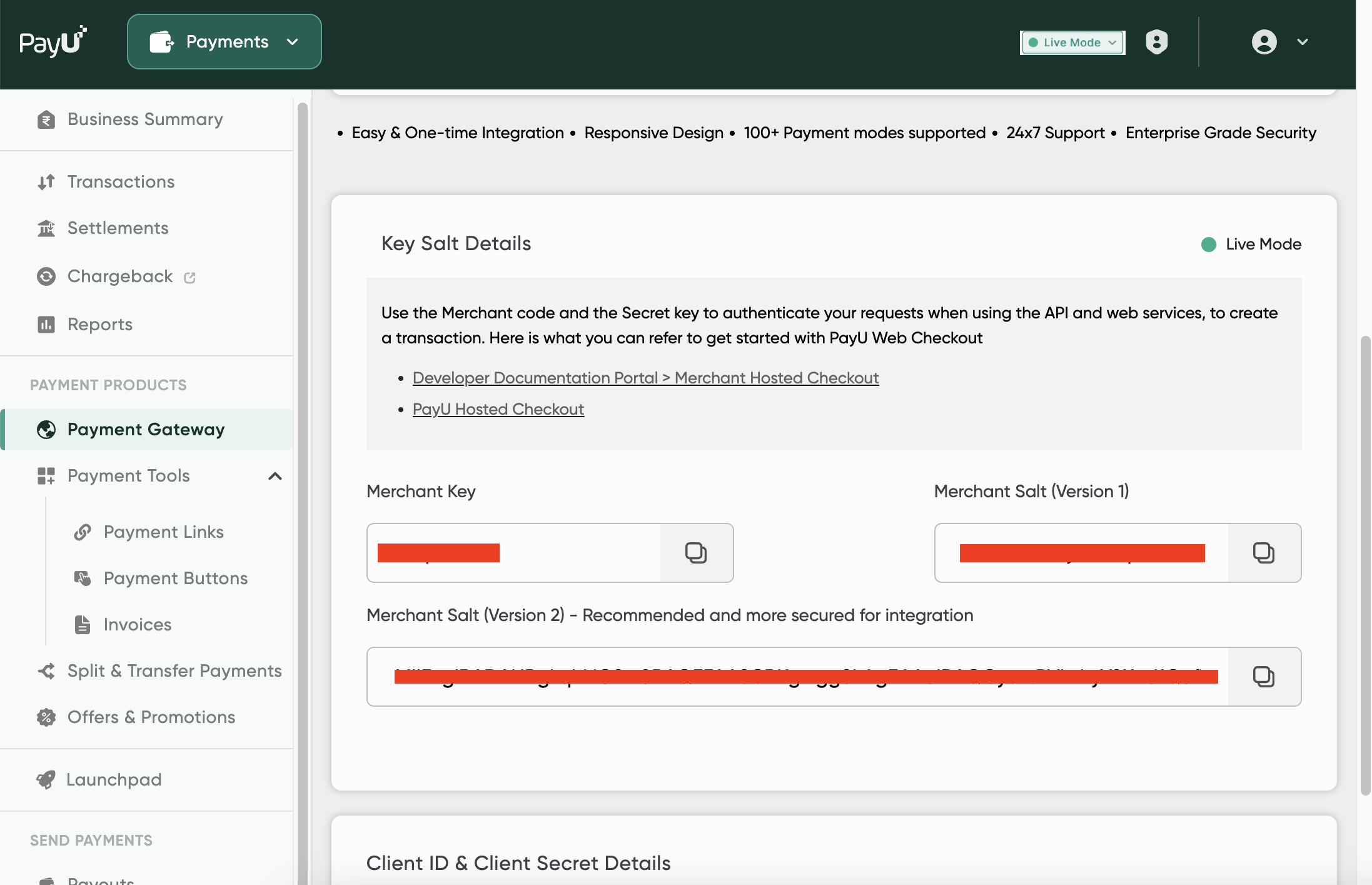
Task: Expand the account menu chevron
Action: click(1303, 42)
